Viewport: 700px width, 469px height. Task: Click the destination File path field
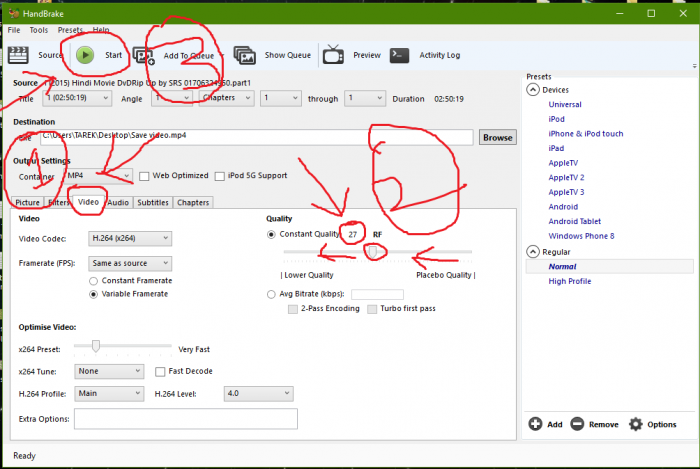pos(257,137)
